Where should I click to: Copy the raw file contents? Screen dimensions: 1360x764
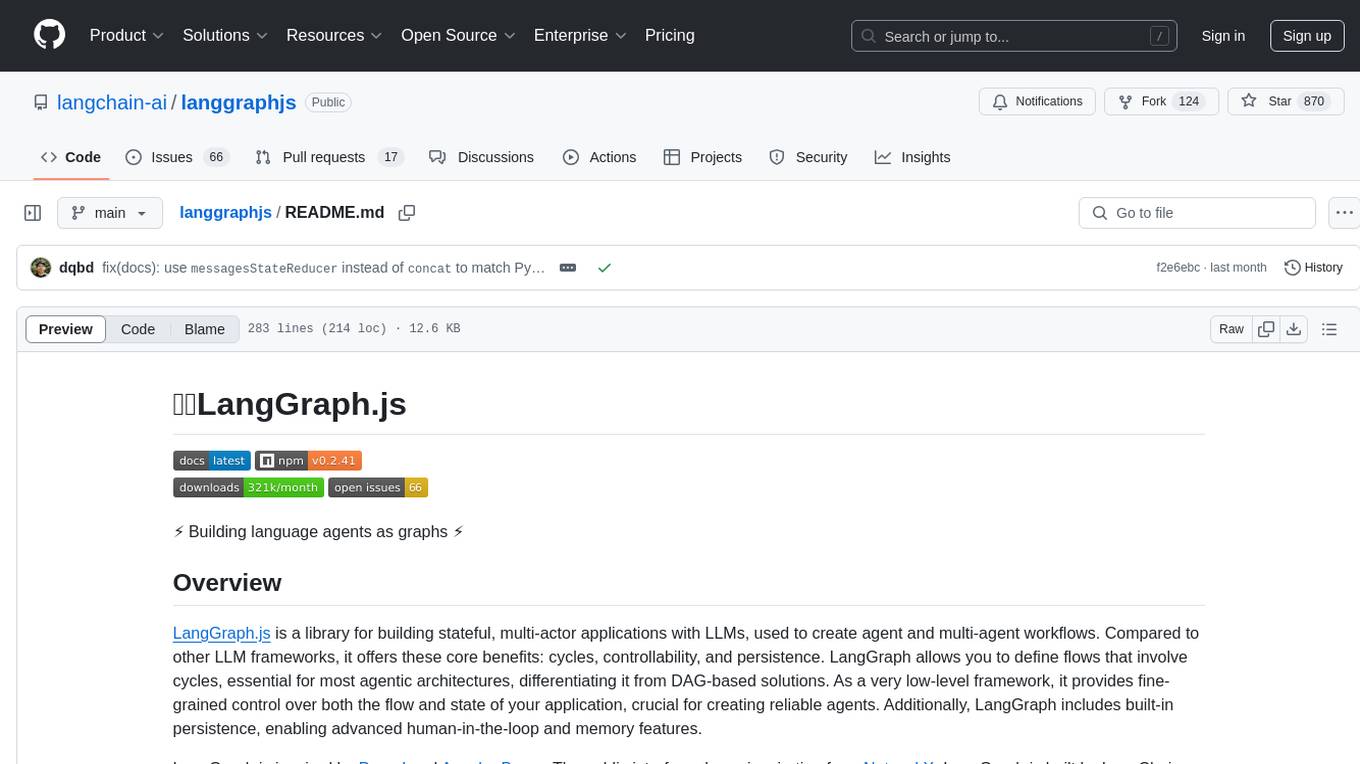1266,329
